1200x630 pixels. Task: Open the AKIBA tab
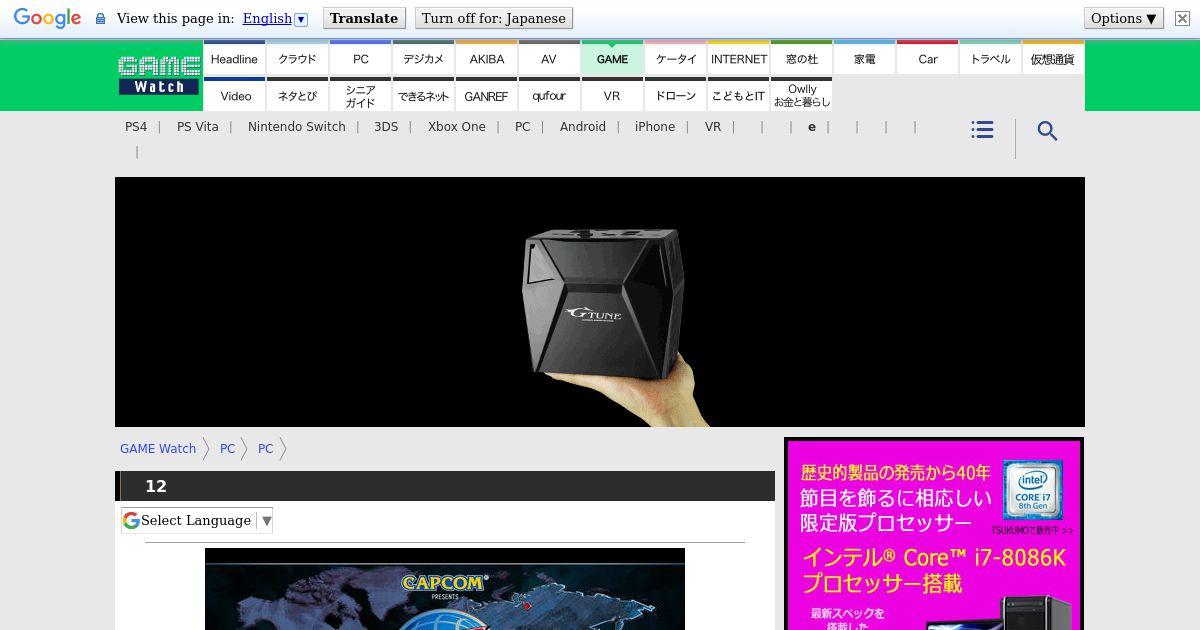[486, 59]
